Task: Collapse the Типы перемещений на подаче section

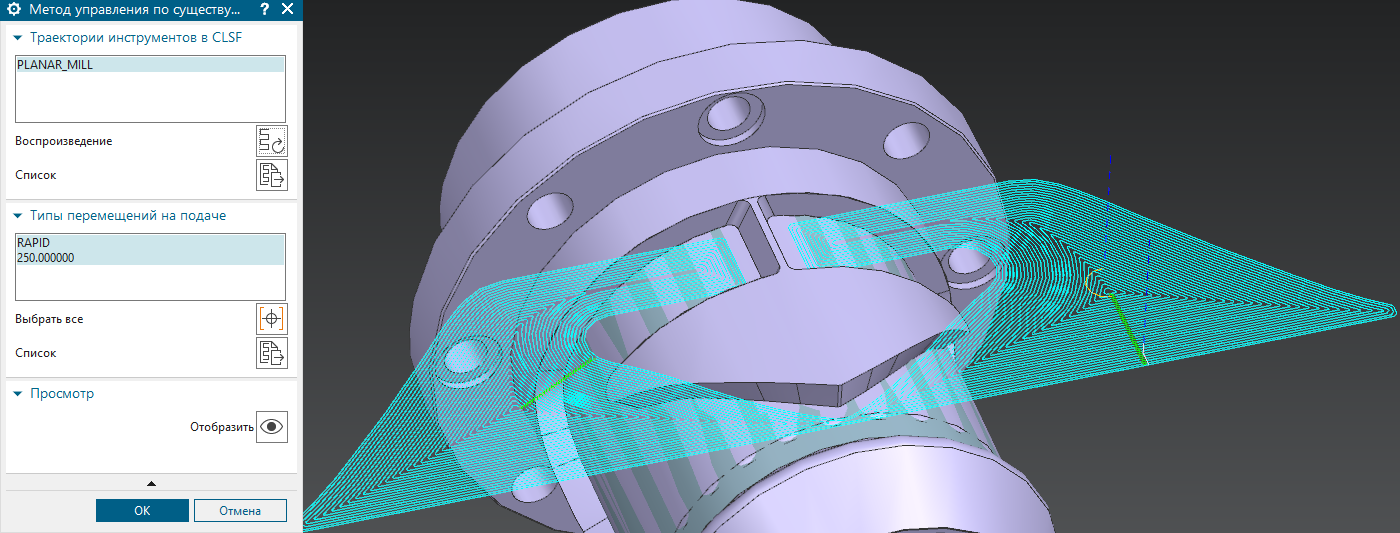Action: tap(17, 216)
